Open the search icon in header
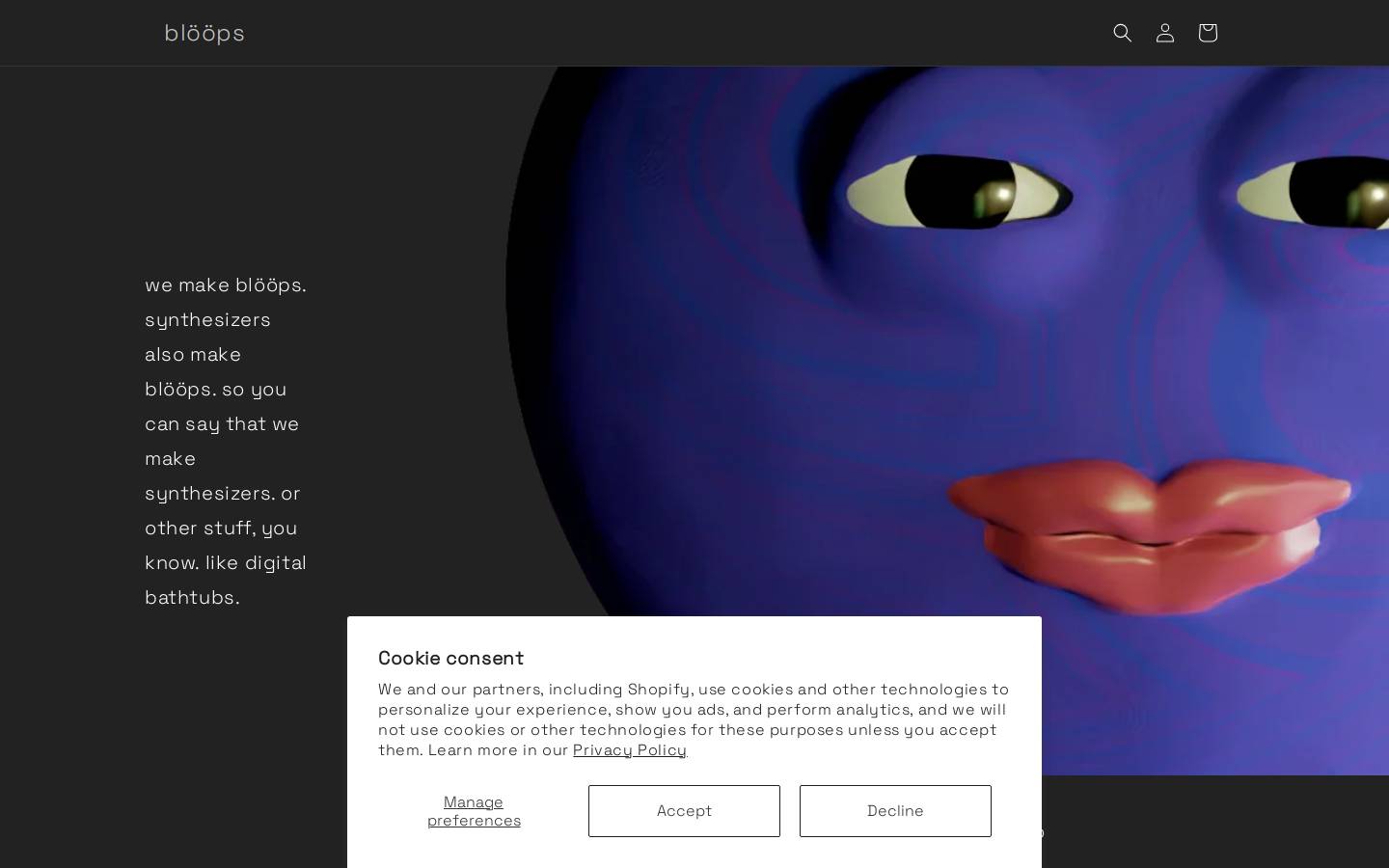The height and width of the screenshot is (868, 1389). click(x=1122, y=33)
